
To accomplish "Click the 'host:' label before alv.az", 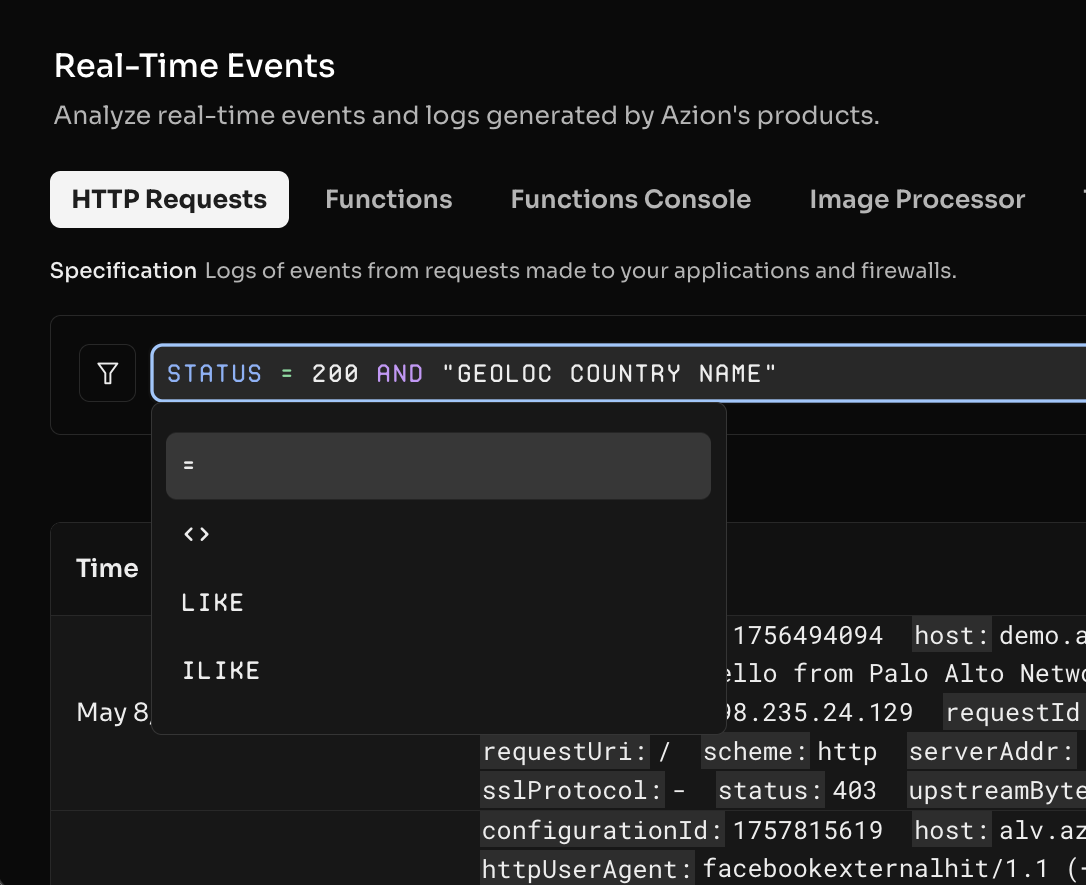I will pyautogui.click(x=952, y=830).
